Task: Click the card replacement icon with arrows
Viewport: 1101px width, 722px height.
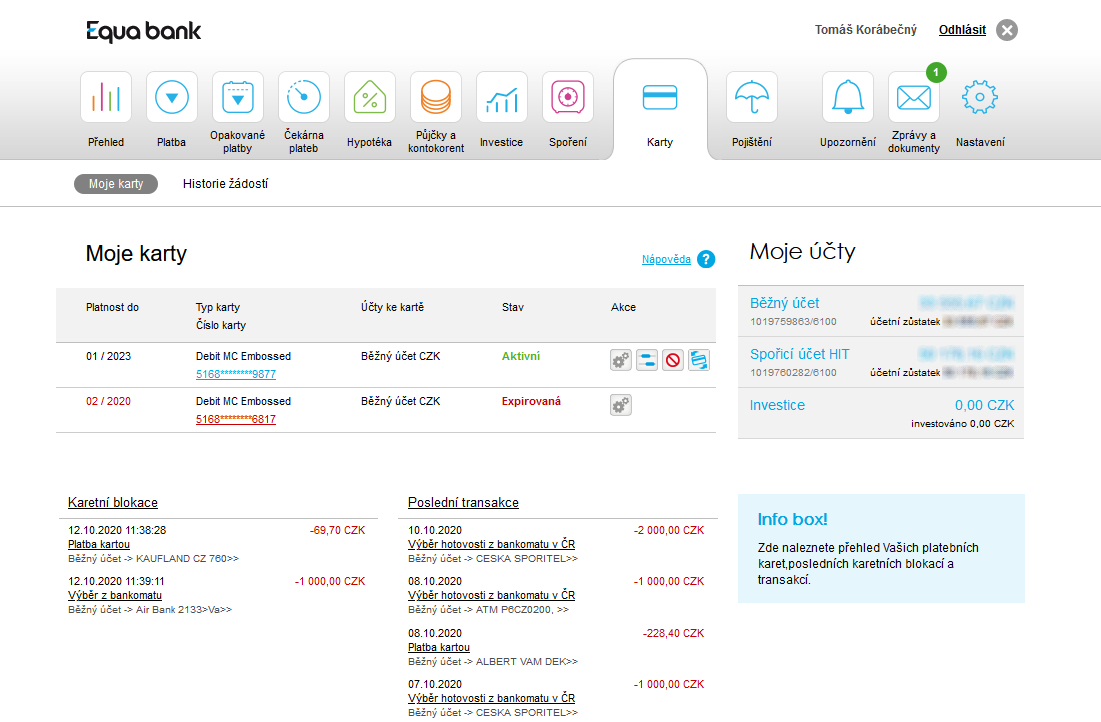Action: 699,361
